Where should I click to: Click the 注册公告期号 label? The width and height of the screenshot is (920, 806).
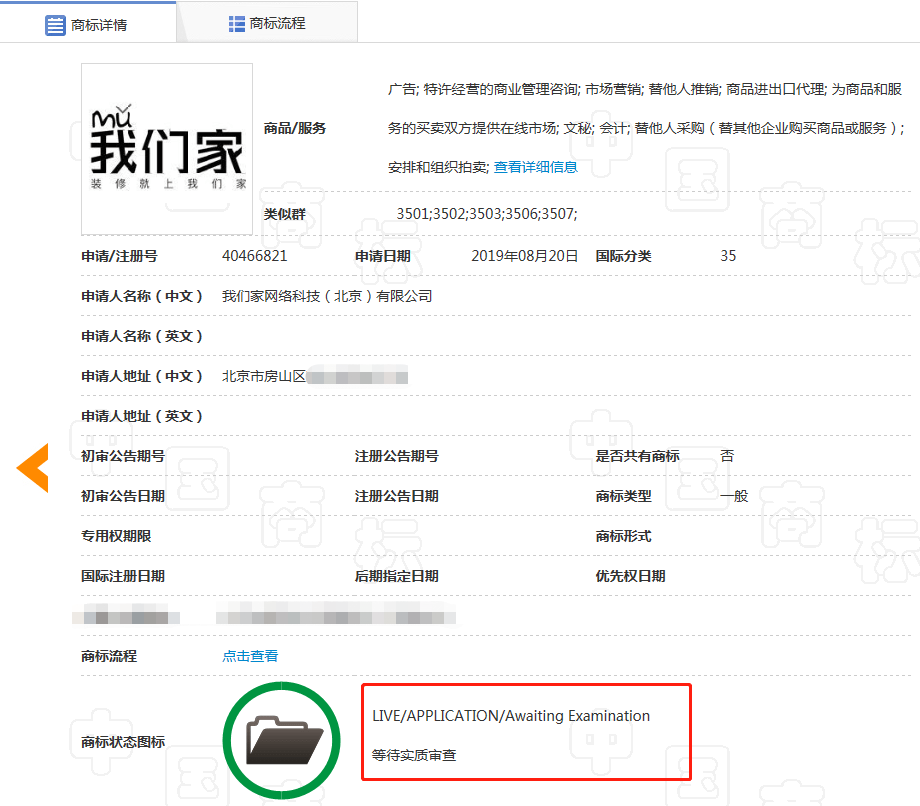[x=397, y=456]
